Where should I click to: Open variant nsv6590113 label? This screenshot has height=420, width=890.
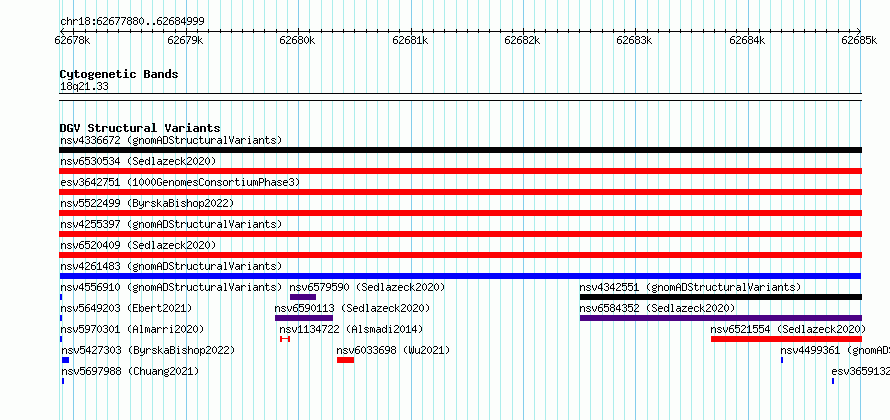[352, 308]
